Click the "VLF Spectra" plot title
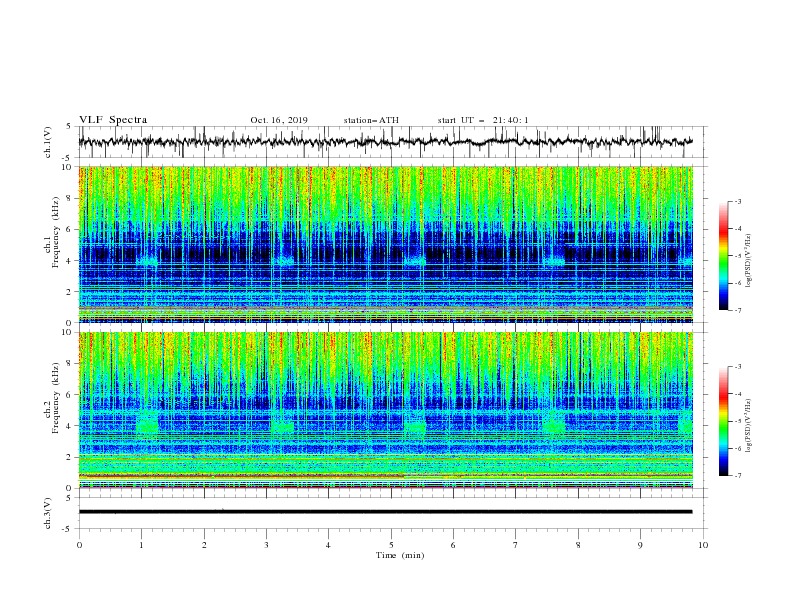 tap(113, 120)
